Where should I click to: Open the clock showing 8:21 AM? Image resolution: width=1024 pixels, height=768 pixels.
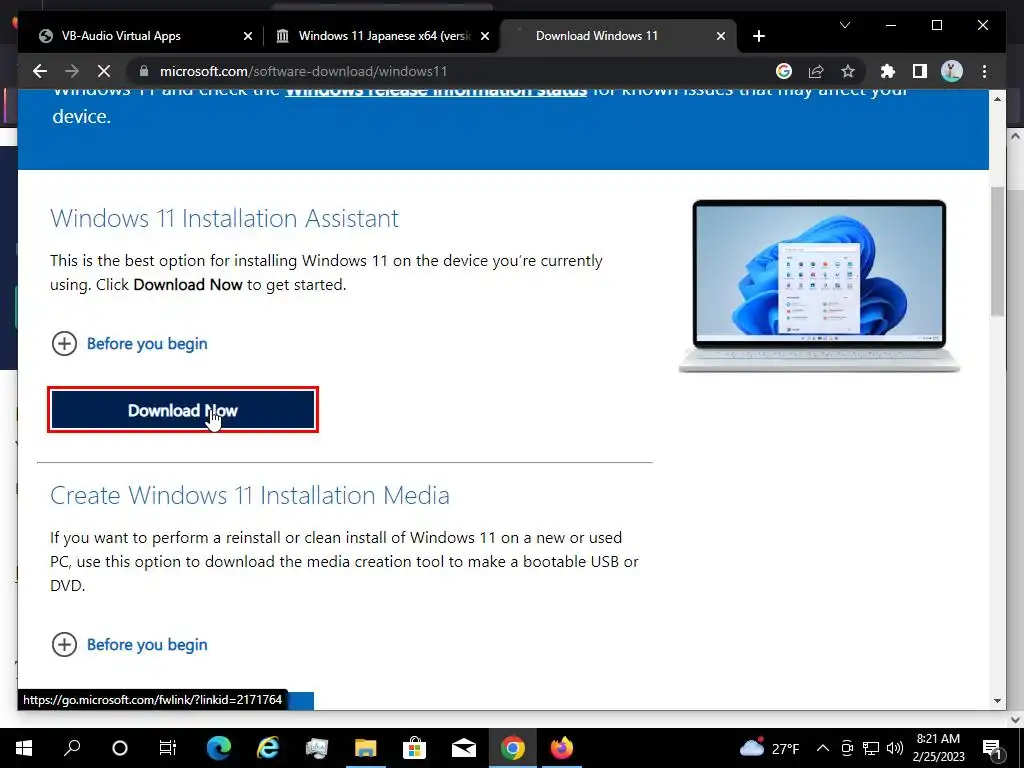[x=938, y=748]
